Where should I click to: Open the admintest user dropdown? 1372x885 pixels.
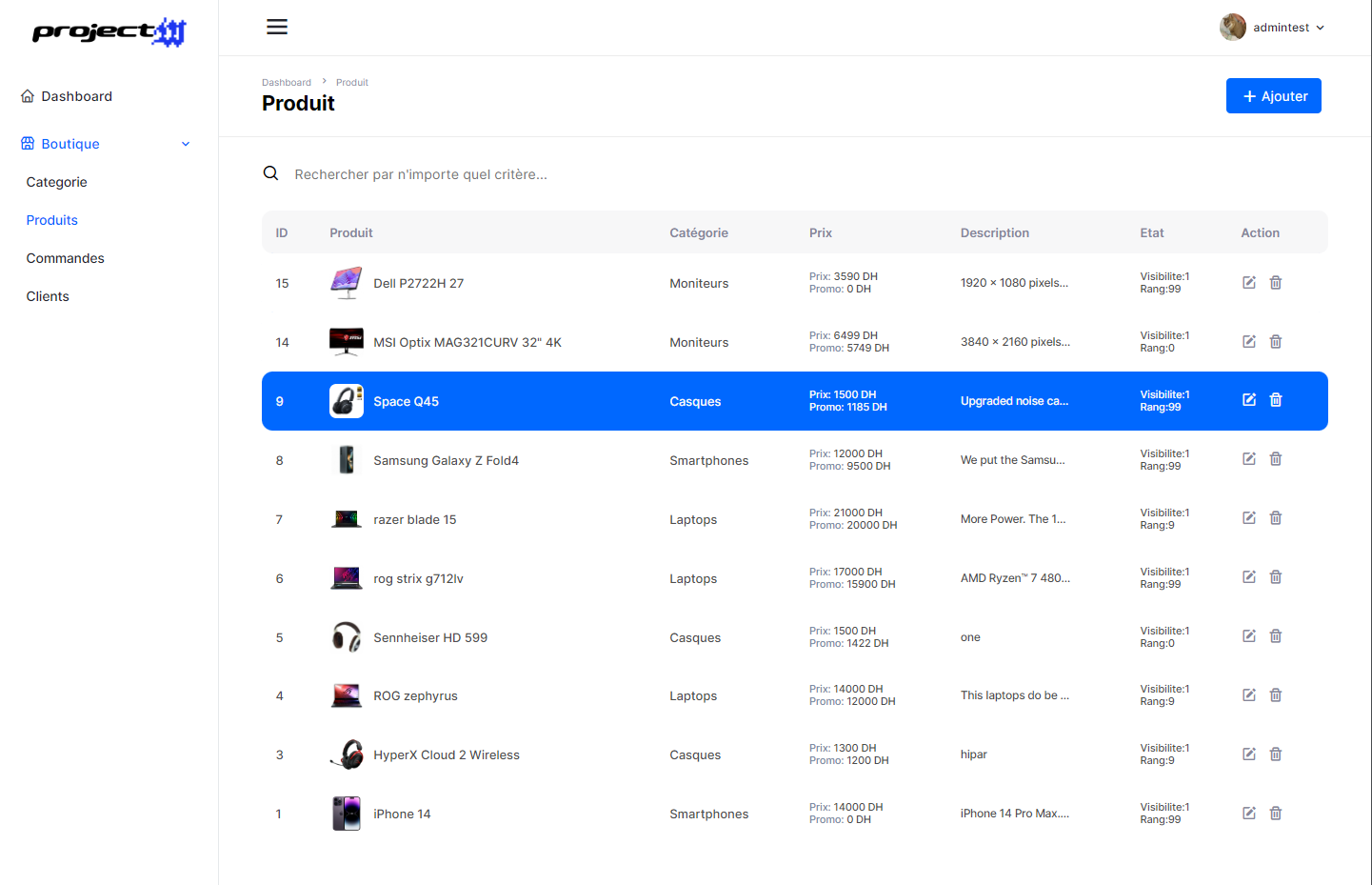tap(1272, 28)
